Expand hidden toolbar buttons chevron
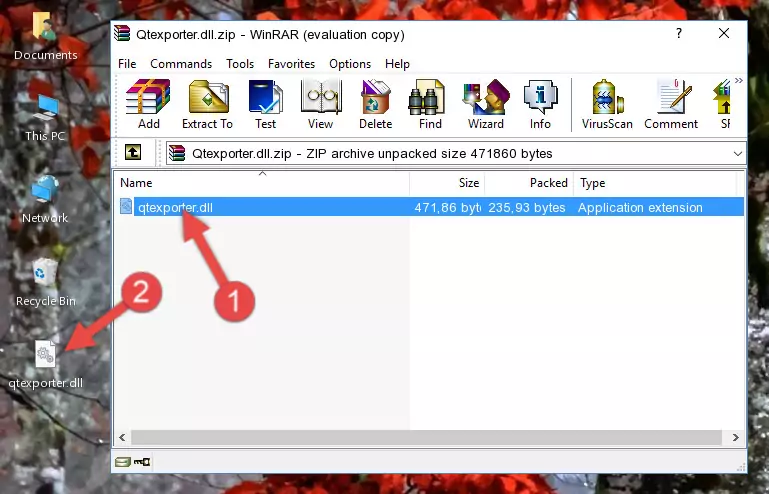 [x=739, y=80]
